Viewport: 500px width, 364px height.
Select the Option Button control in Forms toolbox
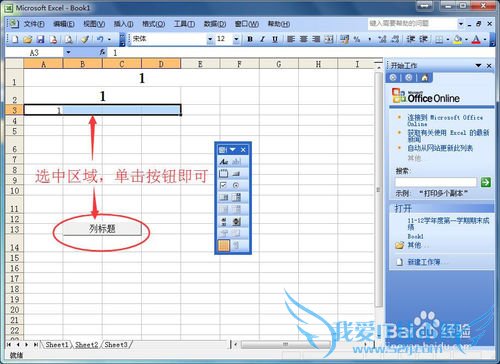point(236,186)
